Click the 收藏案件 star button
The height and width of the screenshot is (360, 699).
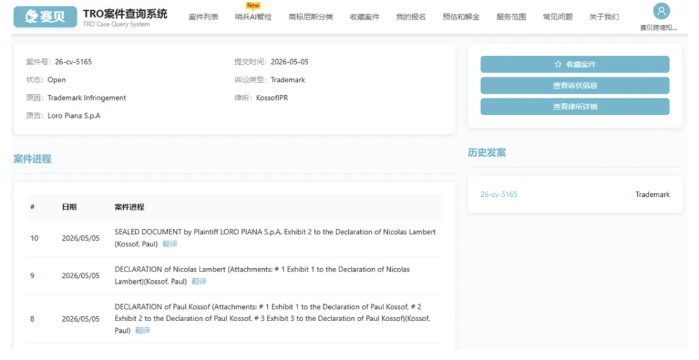coord(575,64)
